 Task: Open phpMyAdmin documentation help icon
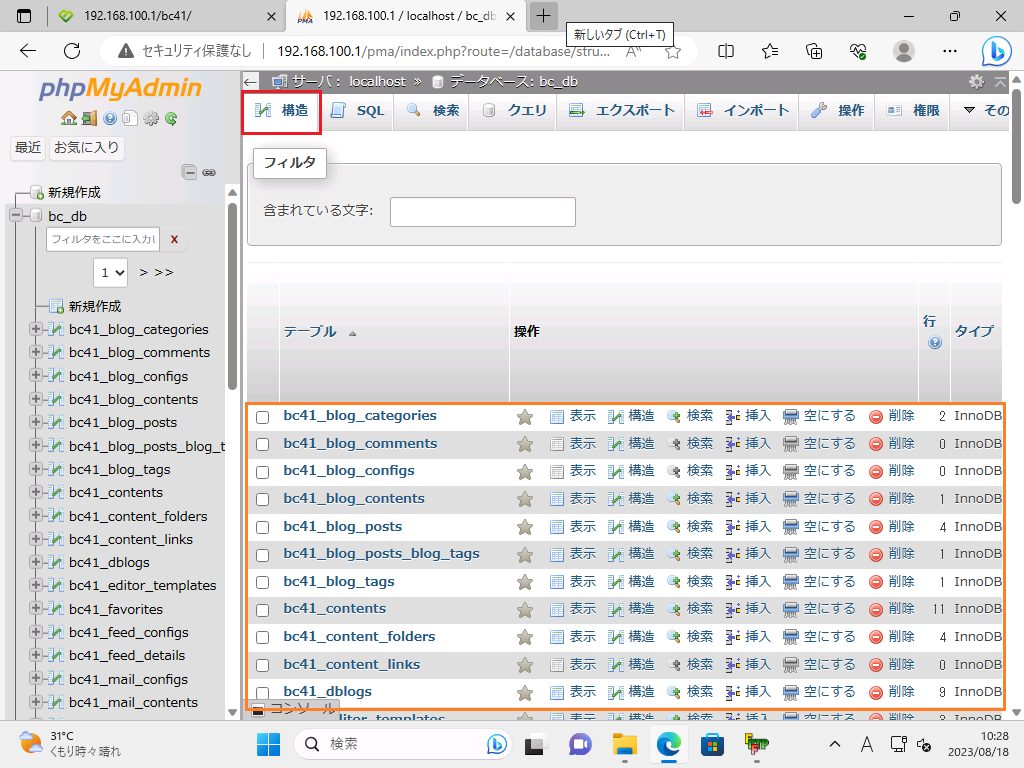pos(109,118)
